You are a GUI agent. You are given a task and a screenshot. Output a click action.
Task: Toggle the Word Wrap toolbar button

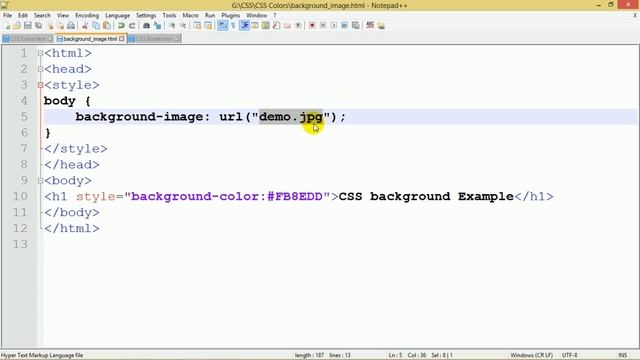tap(222, 26)
